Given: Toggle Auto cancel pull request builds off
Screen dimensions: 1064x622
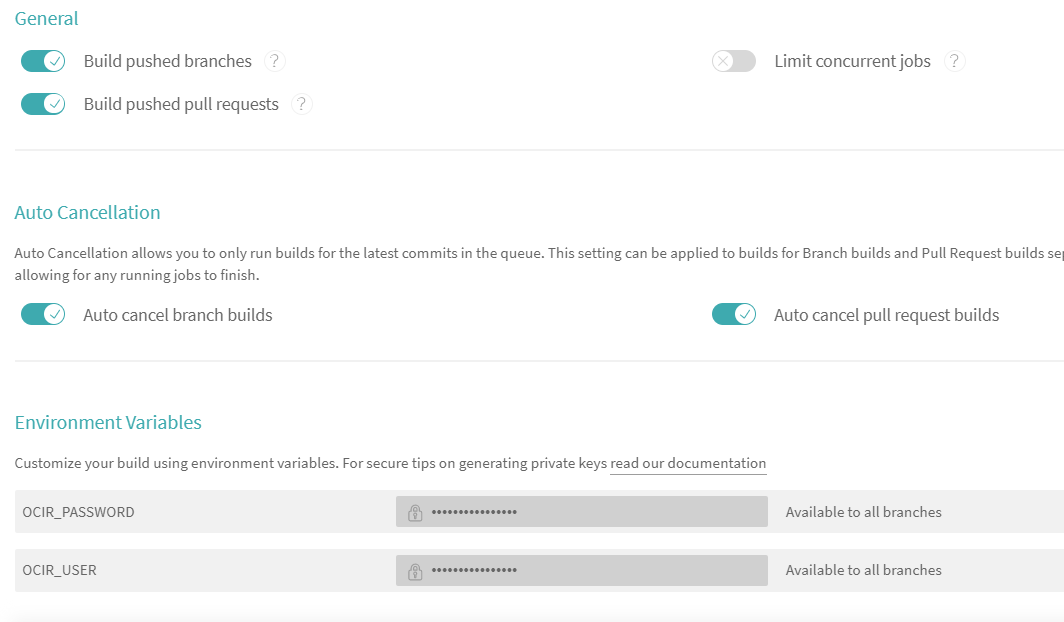Looking at the screenshot, I should 734,315.
